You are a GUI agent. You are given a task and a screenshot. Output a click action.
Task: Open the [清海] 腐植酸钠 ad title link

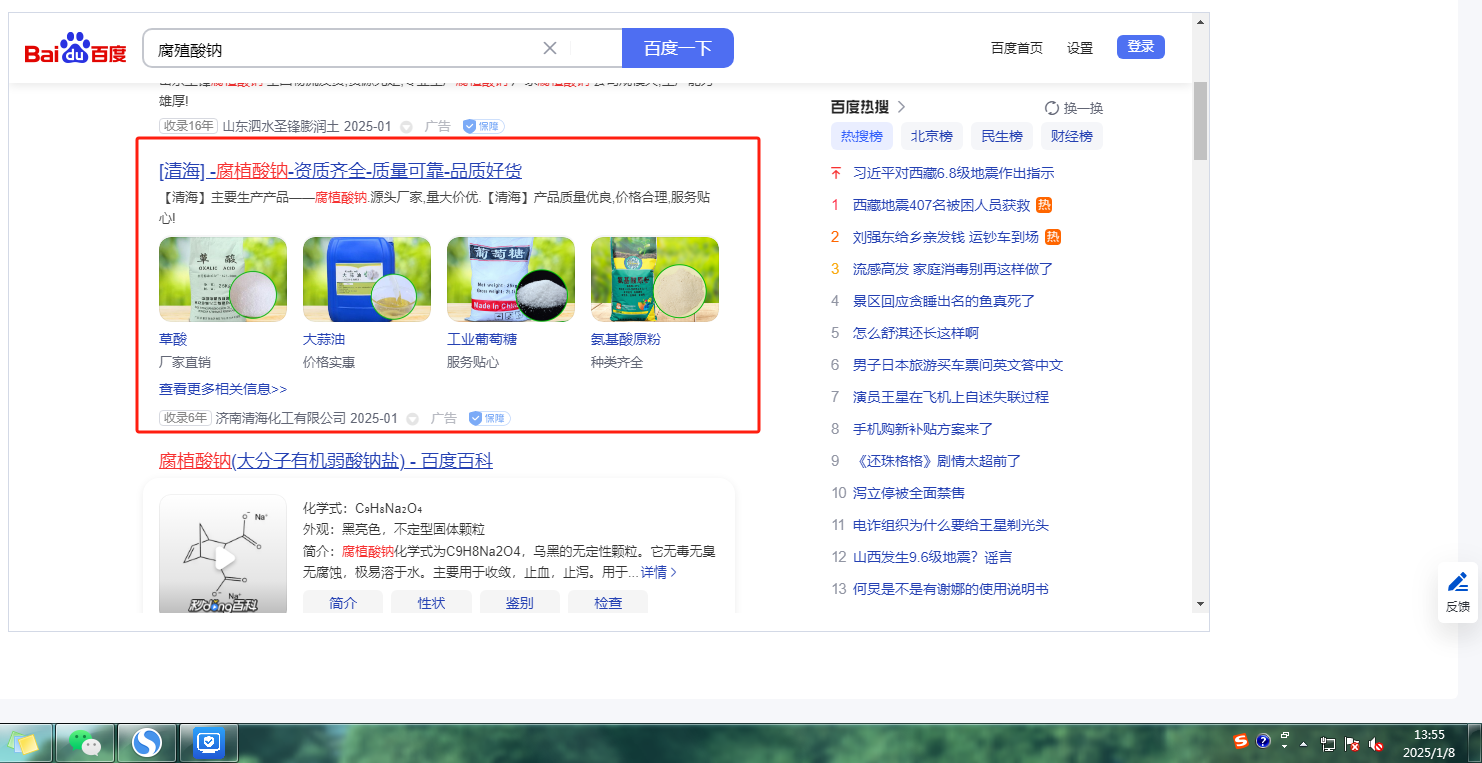pos(340,171)
